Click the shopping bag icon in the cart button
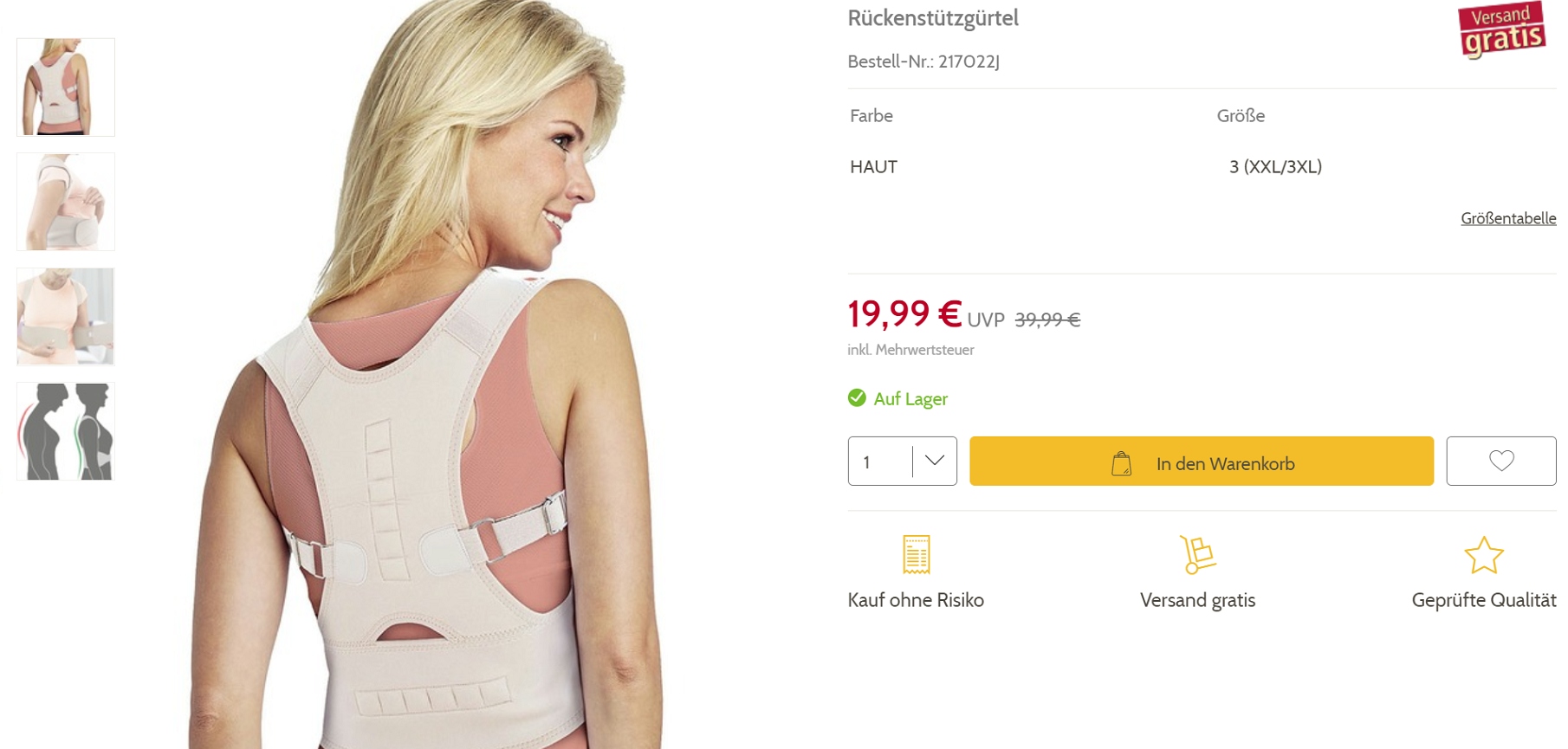The height and width of the screenshot is (749, 1568). pos(1121,463)
